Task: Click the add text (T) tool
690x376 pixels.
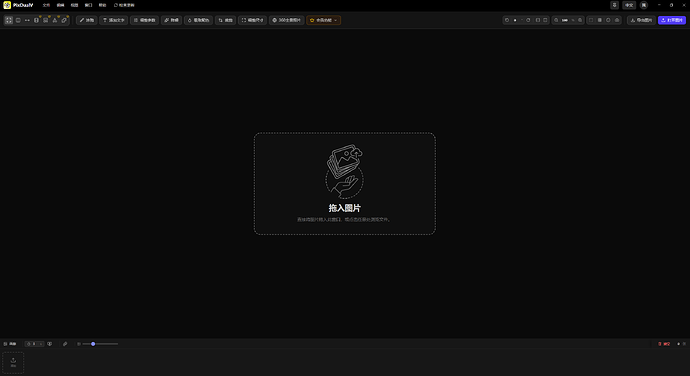Action: (x=114, y=20)
